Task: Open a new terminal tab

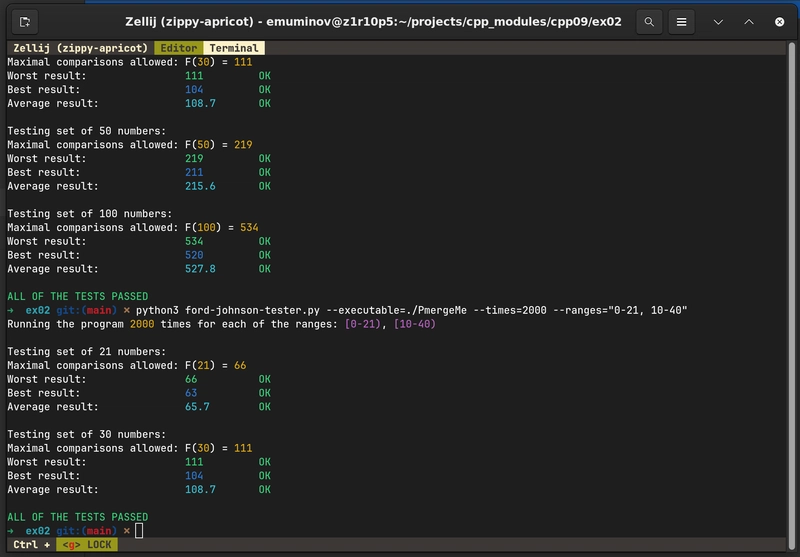Action: (x=25, y=21)
